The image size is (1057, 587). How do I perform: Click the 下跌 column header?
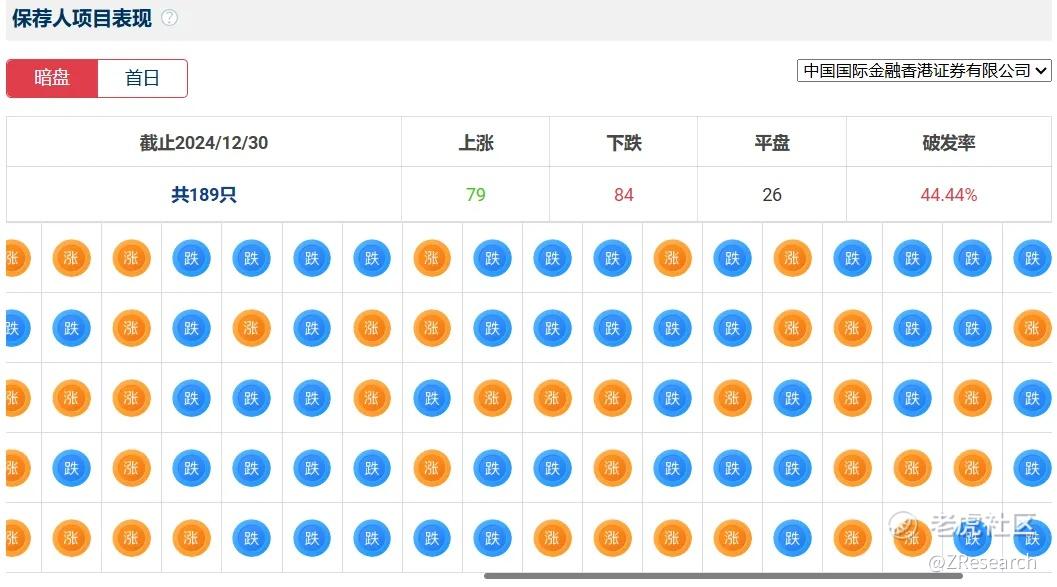coord(623,143)
